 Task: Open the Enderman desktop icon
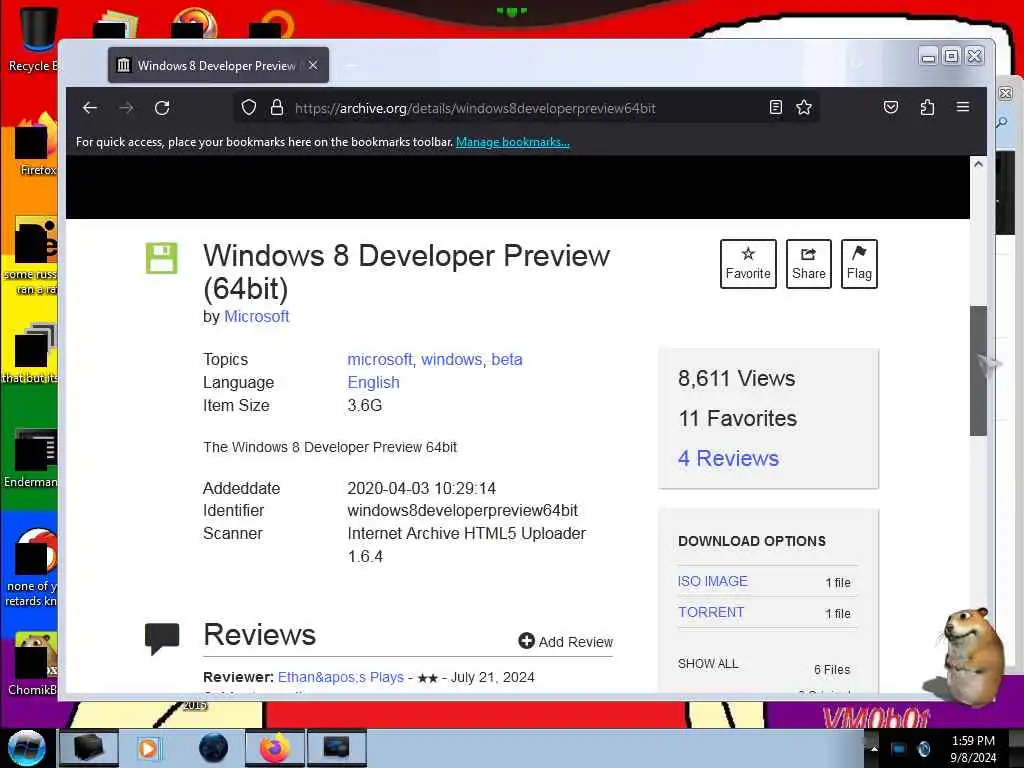click(x=31, y=457)
